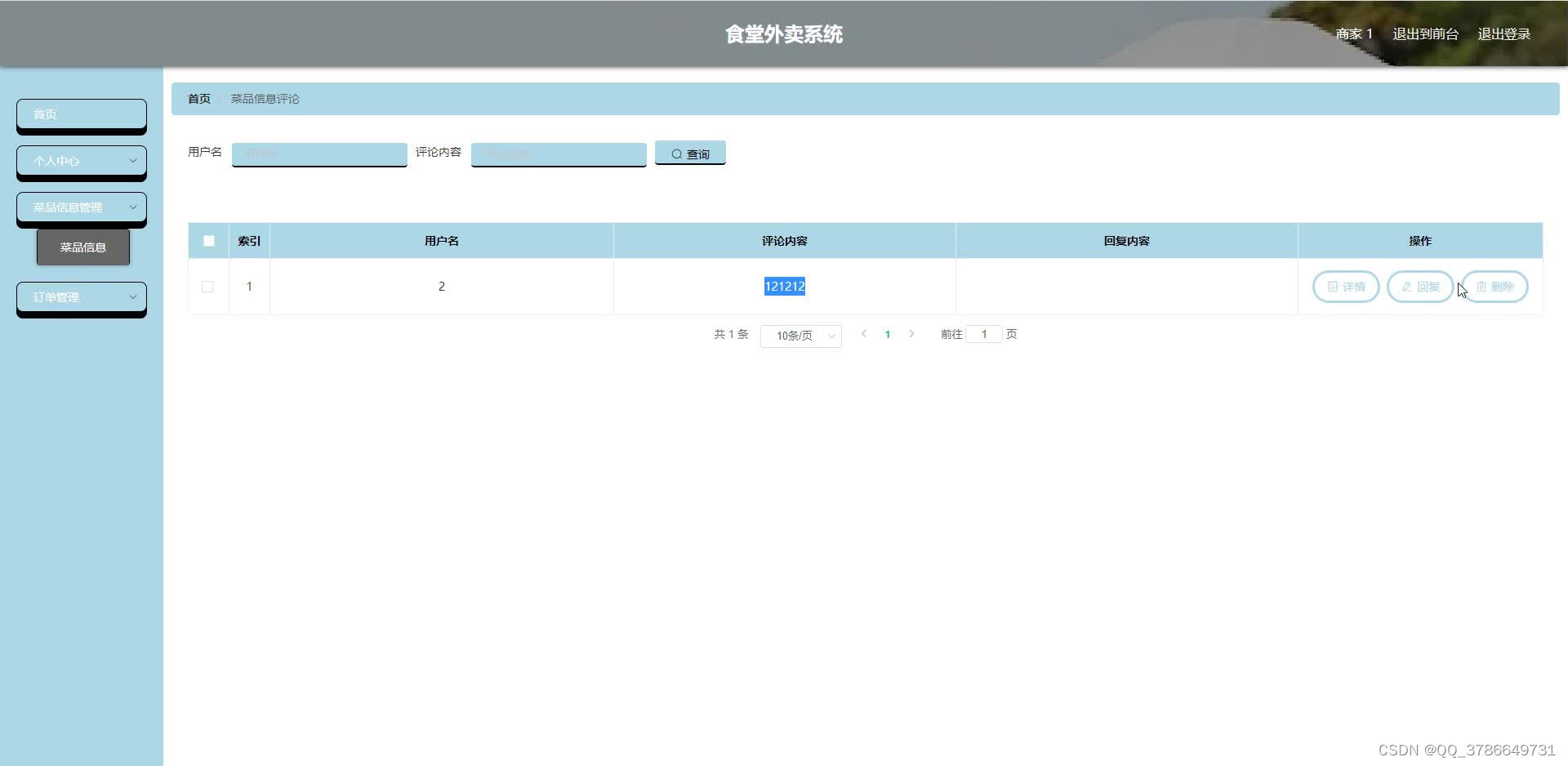
Task: Click the 菜品信息评论 breadcrumb text
Action: coord(265,99)
